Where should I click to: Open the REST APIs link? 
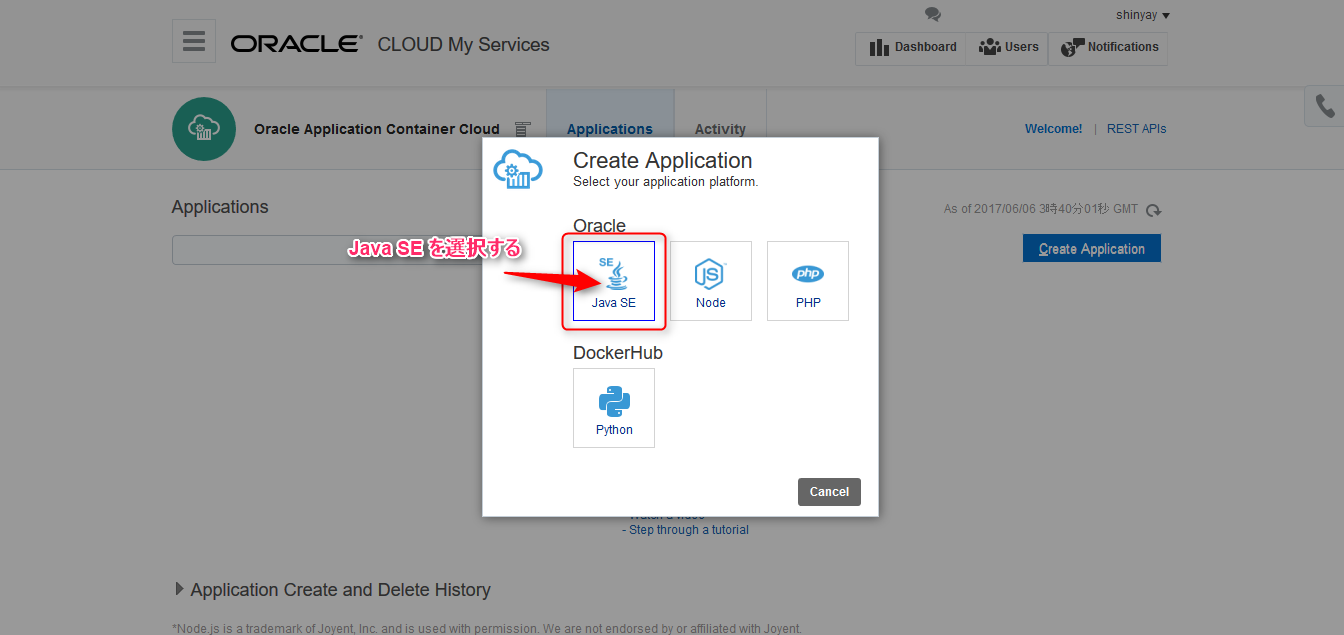click(1136, 129)
